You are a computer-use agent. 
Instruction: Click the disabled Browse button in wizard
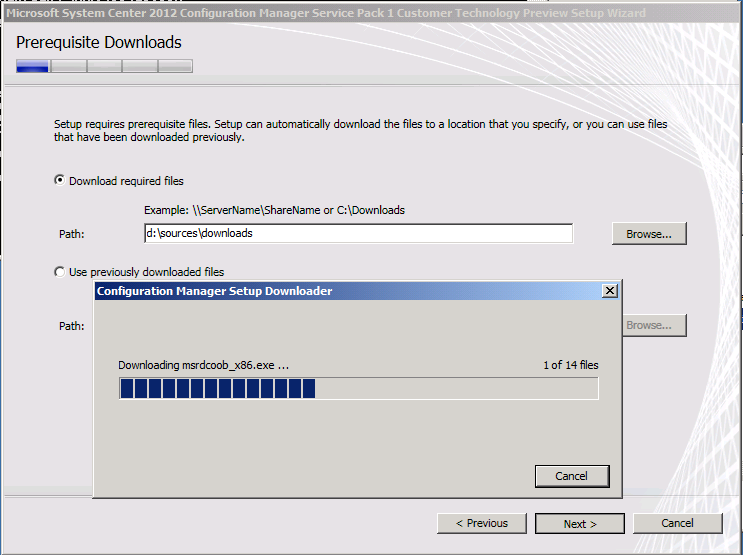654,325
